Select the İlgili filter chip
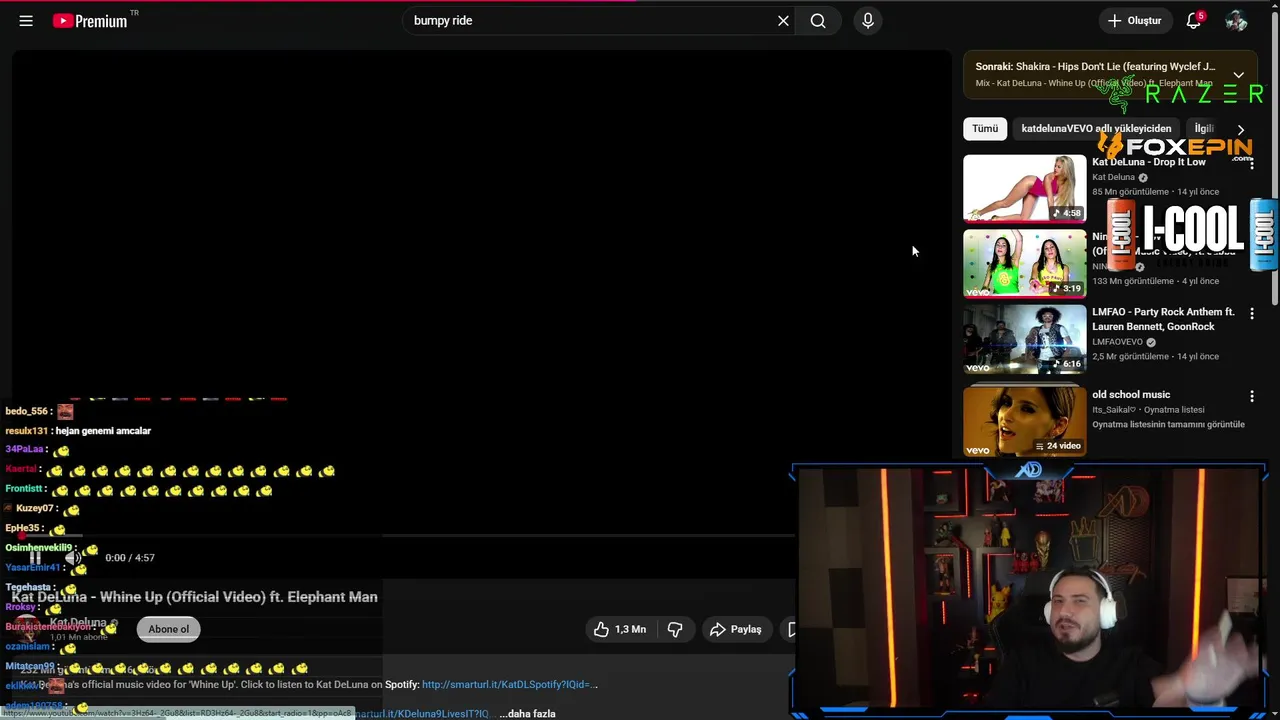Image resolution: width=1280 pixels, height=720 pixels. [1204, 129]
